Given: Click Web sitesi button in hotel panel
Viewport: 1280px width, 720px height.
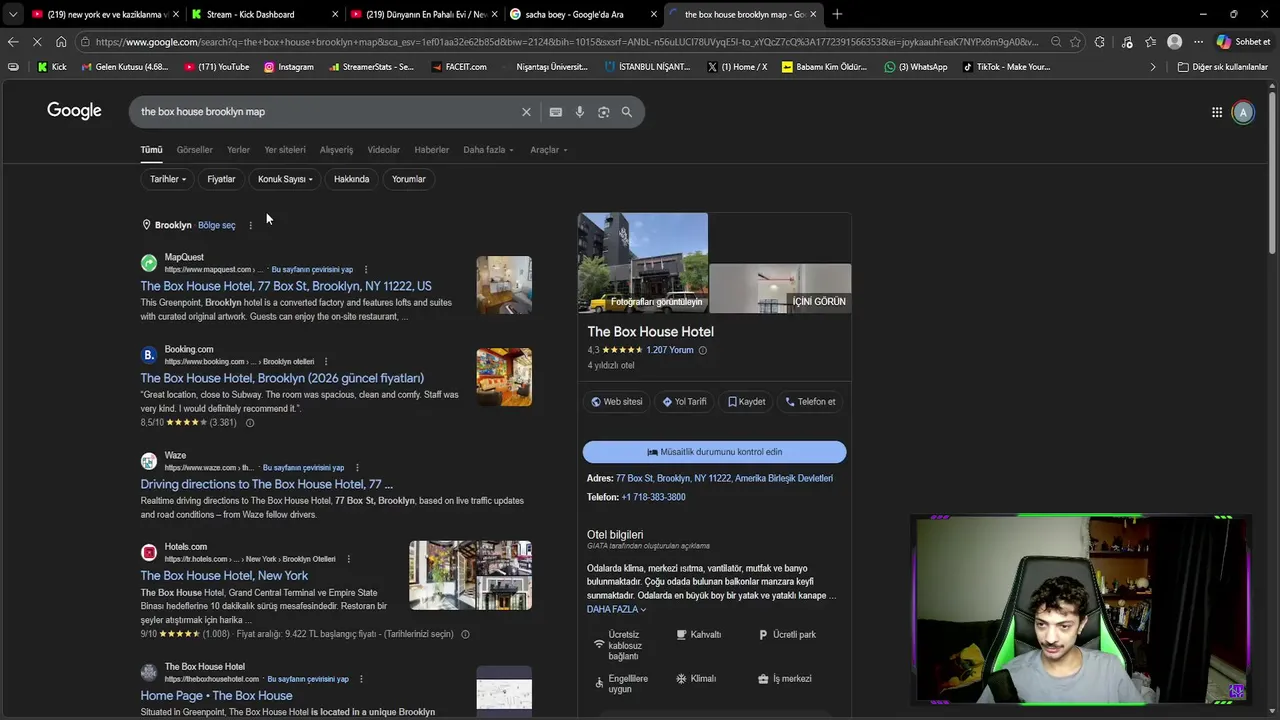Looking at the screenshot, I should point(617,402).
